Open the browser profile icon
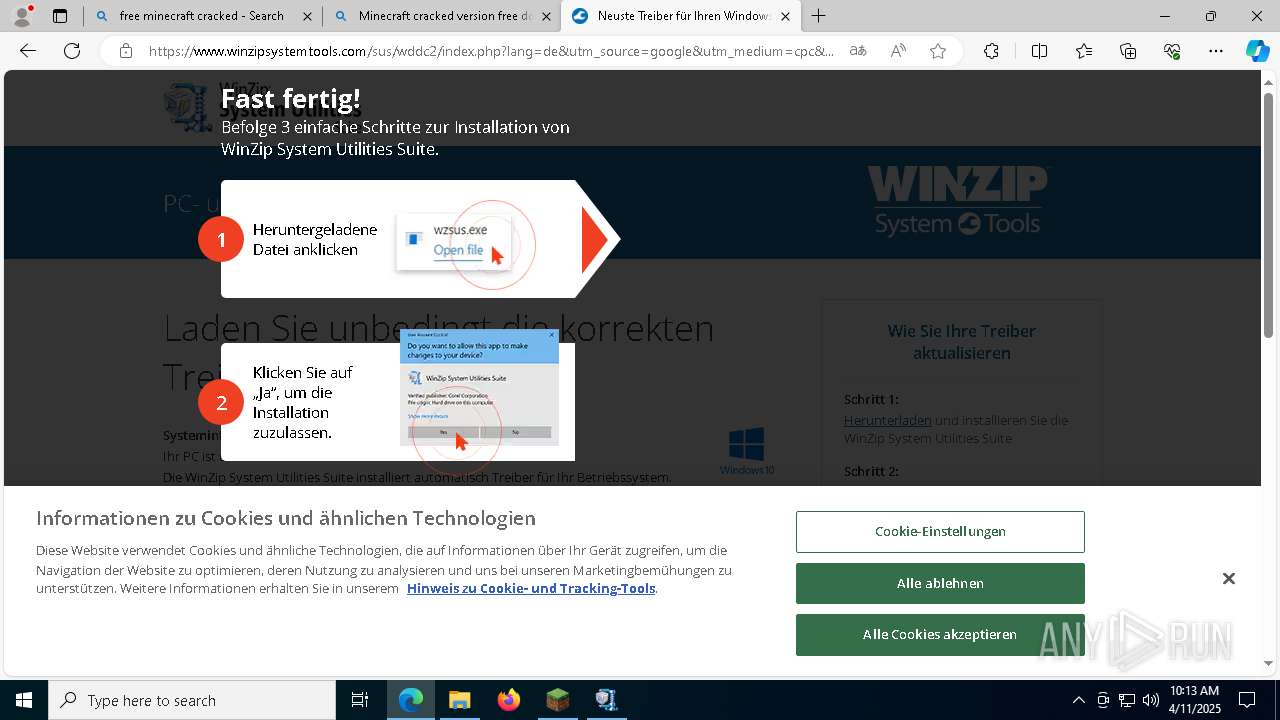The height and width of the screenshot is (720, 1280). coord(23,15)
